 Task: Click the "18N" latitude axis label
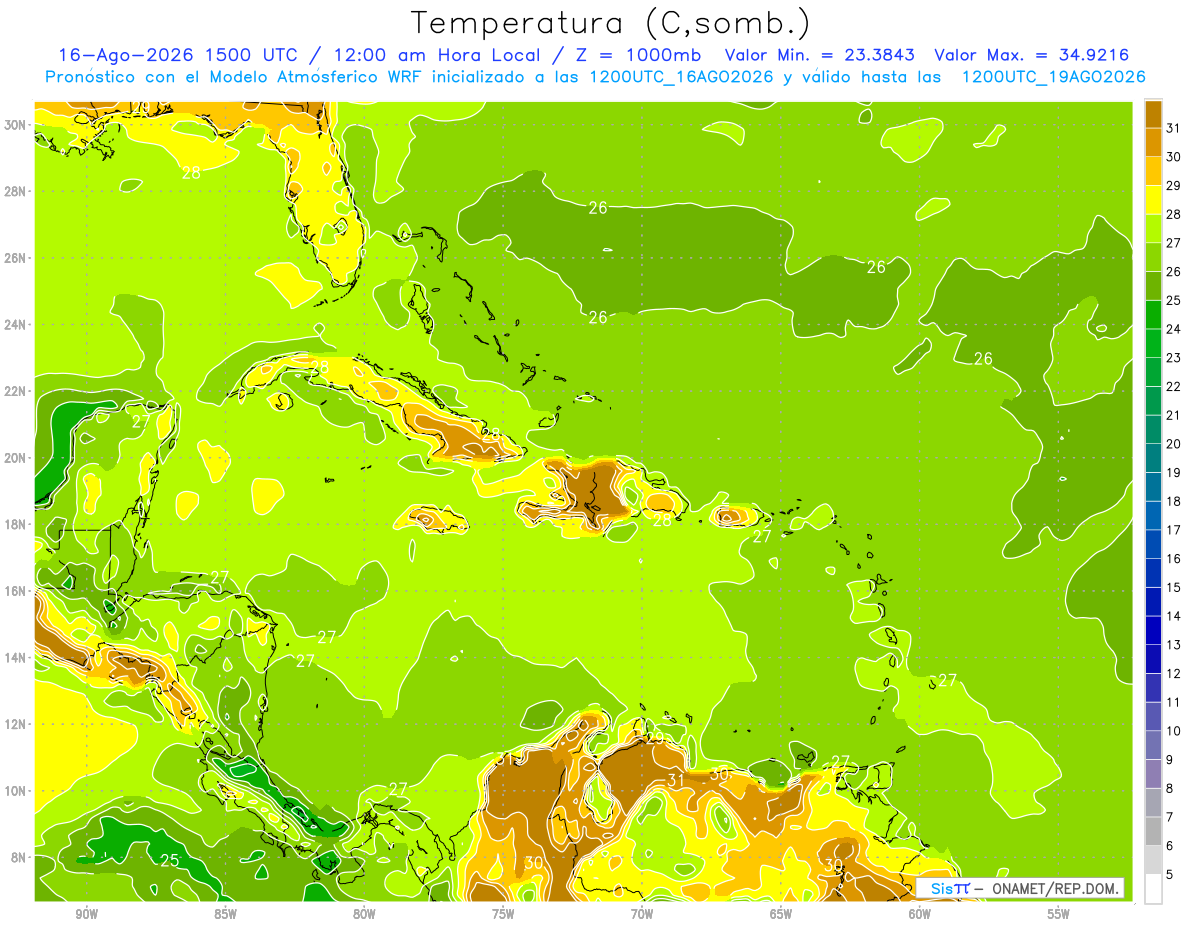coord(15,524)
